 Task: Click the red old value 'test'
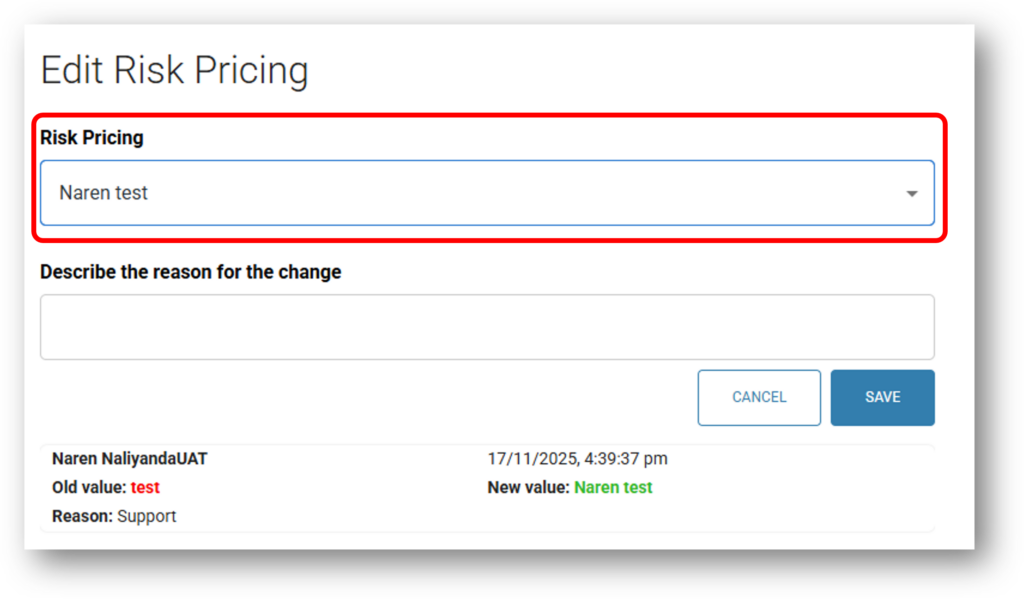145,488
